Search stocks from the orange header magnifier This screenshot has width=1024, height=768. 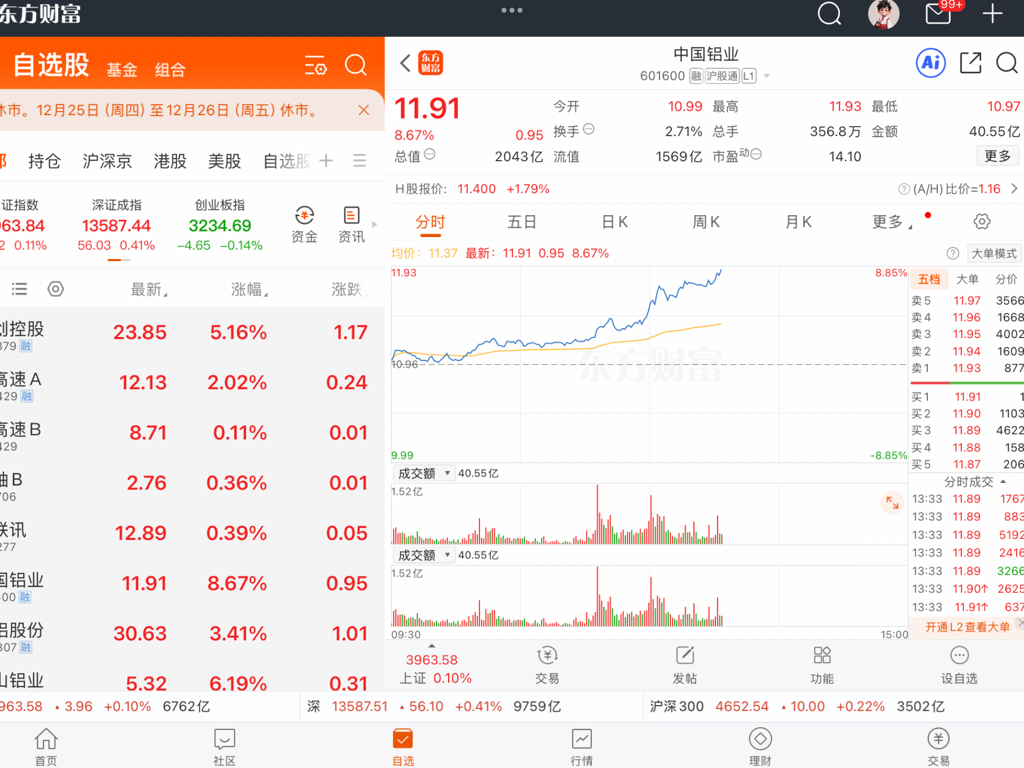click(356, 65)
